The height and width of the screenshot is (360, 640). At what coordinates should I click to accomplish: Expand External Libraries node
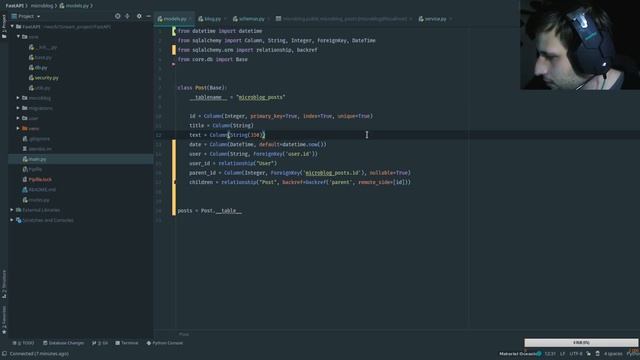click(x=12, y=210)
